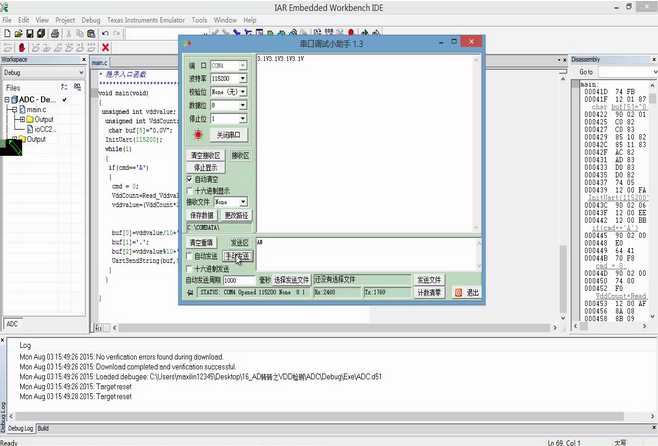Click the debugger Reset icon
This screenshot has width=658, height=446.
pos(8,48)
